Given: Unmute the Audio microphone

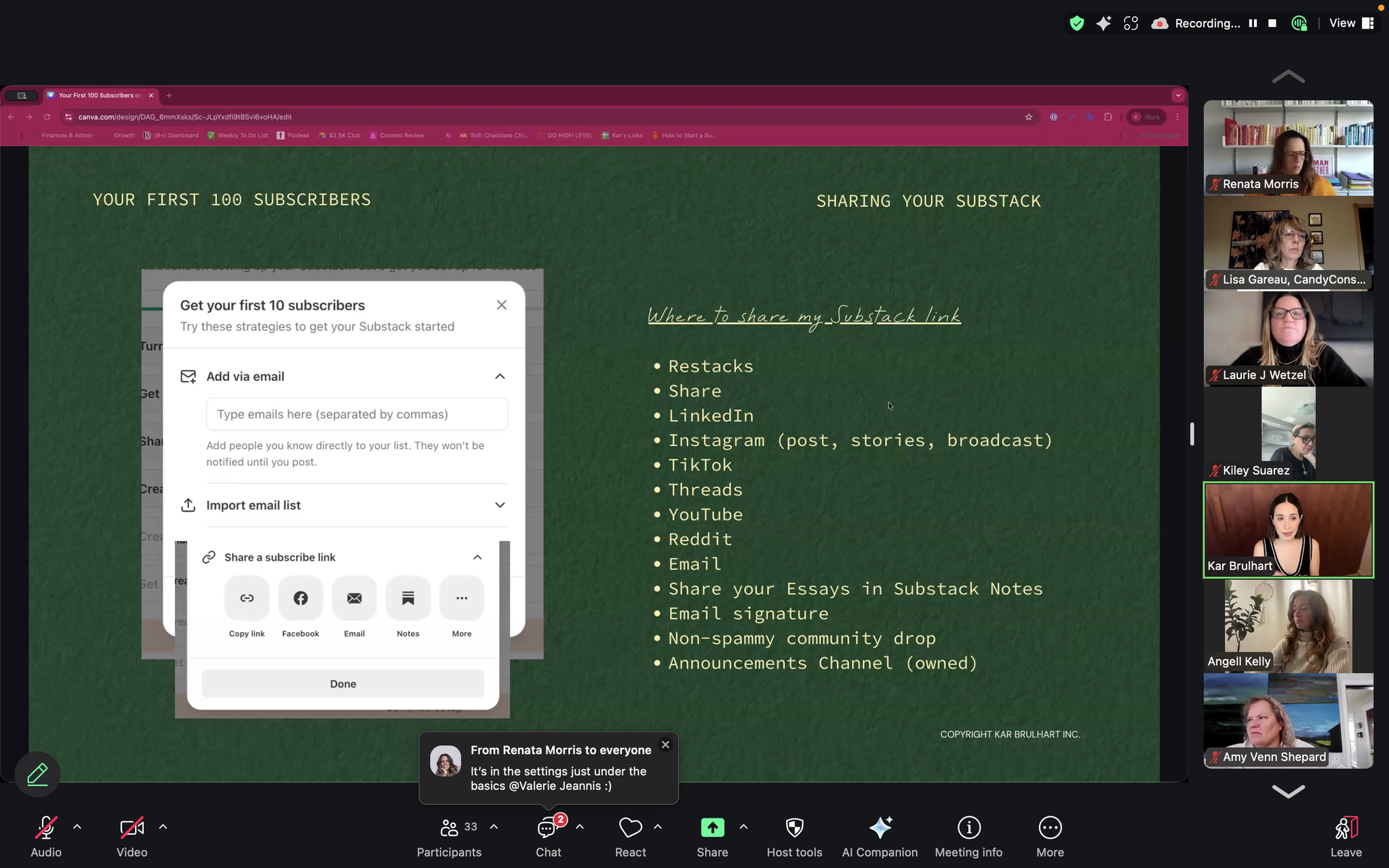Looking at the screenshot, I should click(45, 828).
